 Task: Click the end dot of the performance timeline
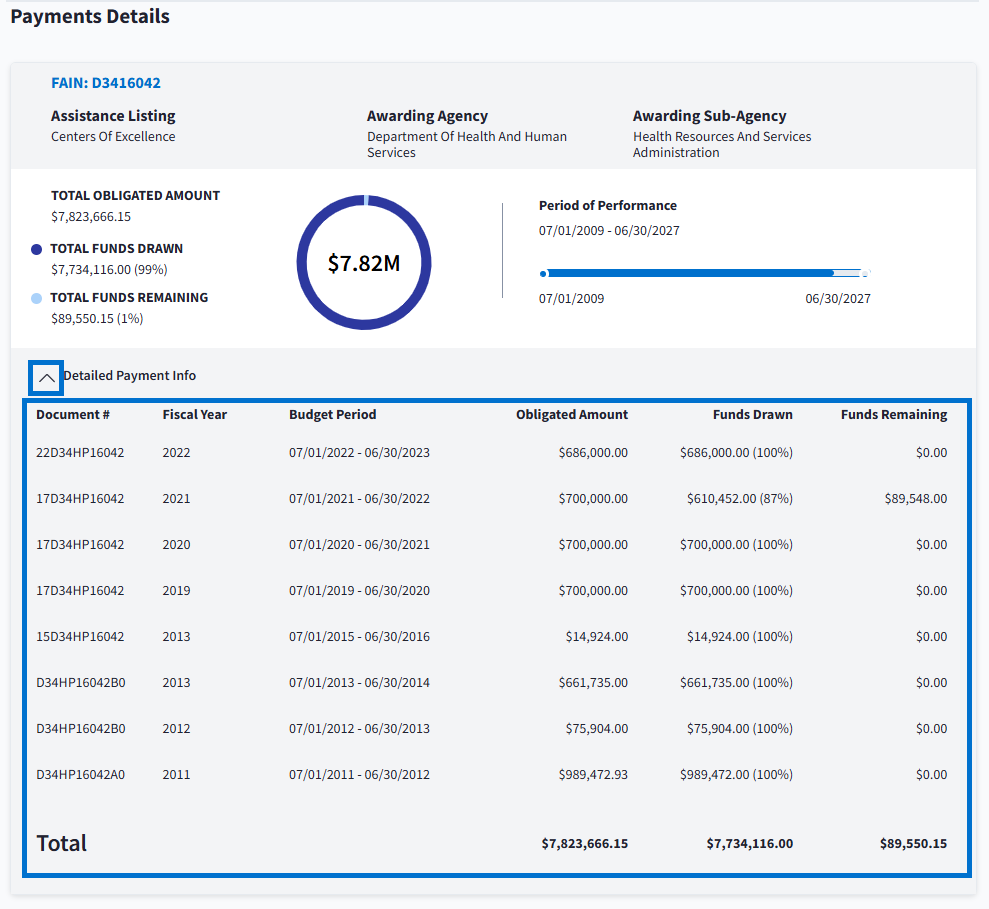point(865,273)
